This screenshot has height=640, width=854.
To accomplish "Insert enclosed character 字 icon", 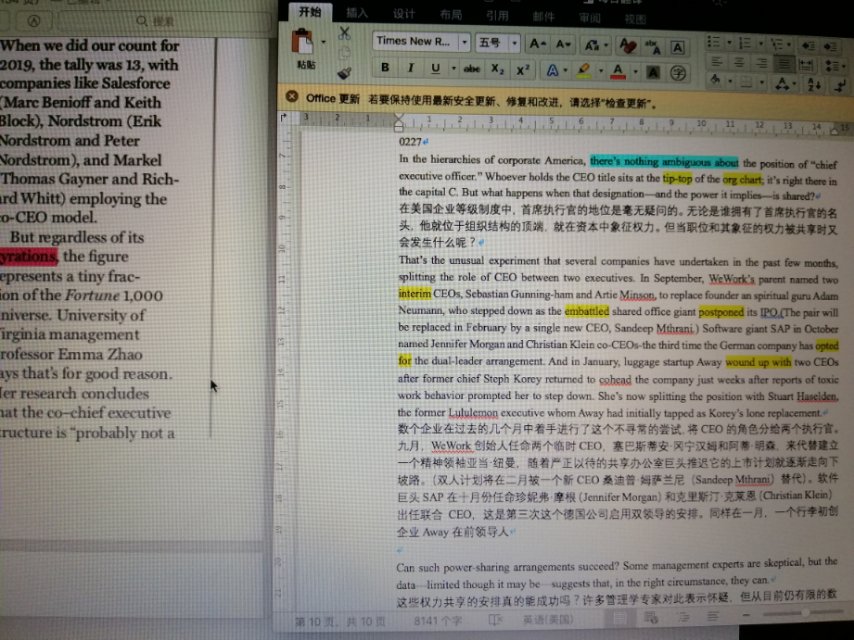I will click(678, 72).
